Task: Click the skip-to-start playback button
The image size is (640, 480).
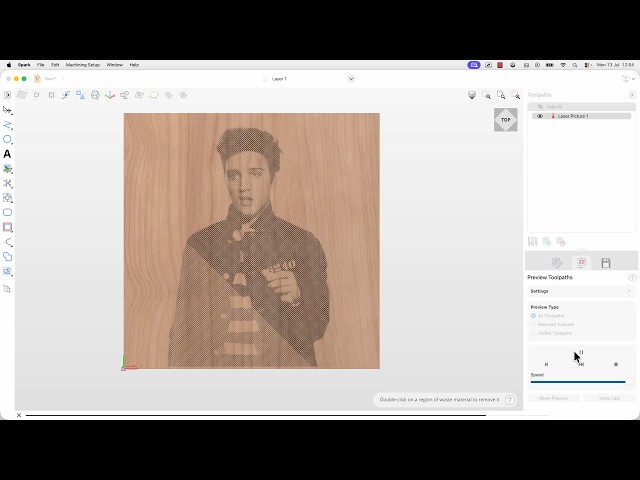Action: click(x=546, y=364)
